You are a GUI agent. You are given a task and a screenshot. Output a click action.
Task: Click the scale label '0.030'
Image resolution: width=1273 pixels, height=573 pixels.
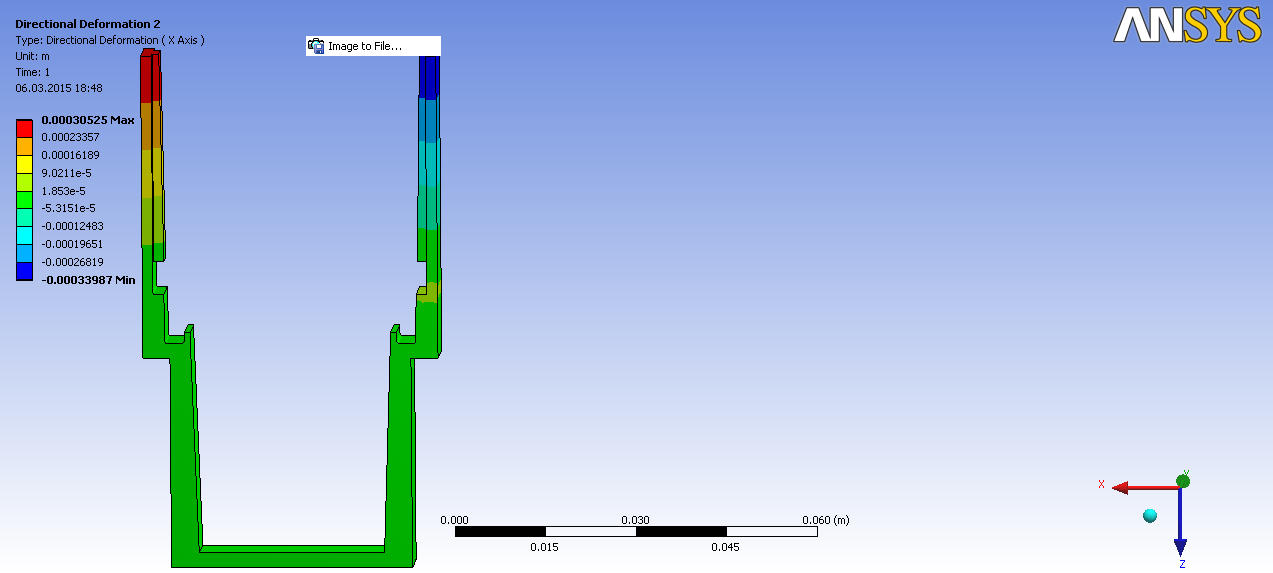coord(636,520)
